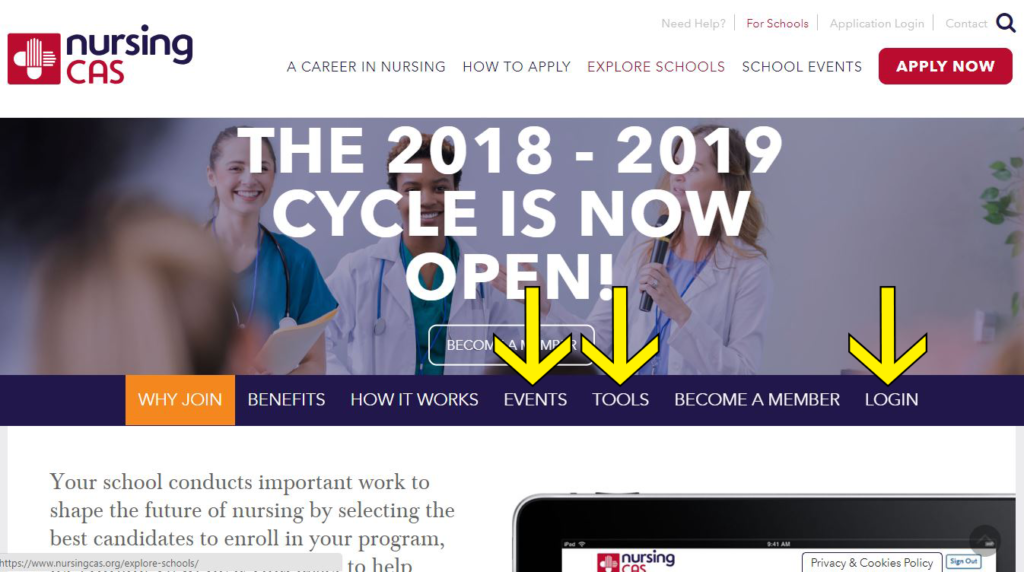The height and width of the screenshot is (572, 1024).
Task: Switch to the Benefits tab
Action: (x=286, y=400)
